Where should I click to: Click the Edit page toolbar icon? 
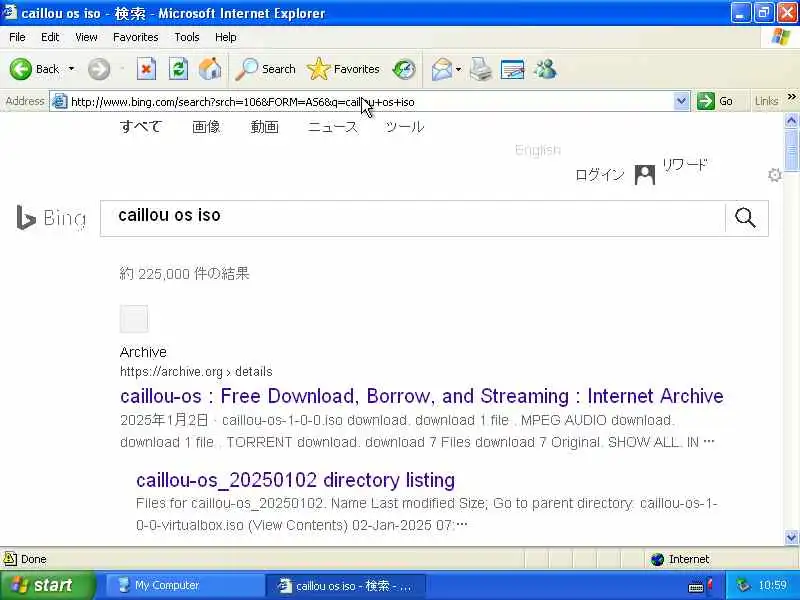[513, 69]
